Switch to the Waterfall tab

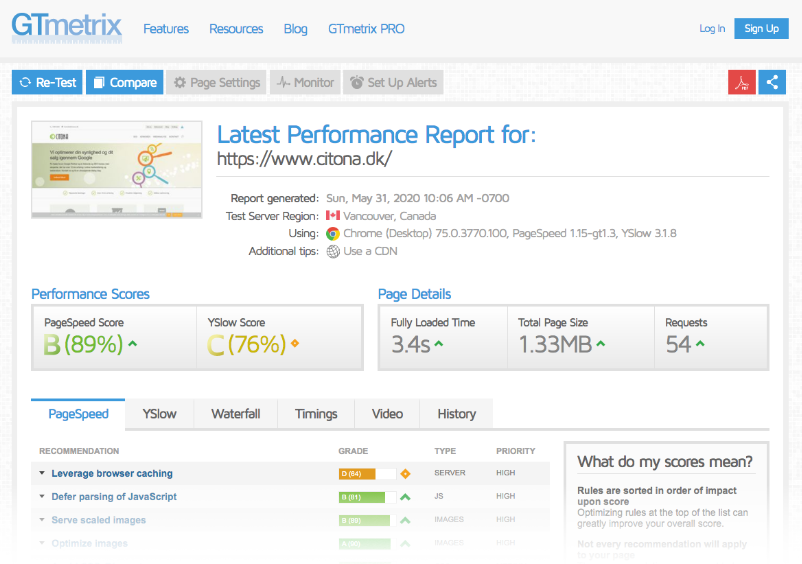click(x=236, y=414)
